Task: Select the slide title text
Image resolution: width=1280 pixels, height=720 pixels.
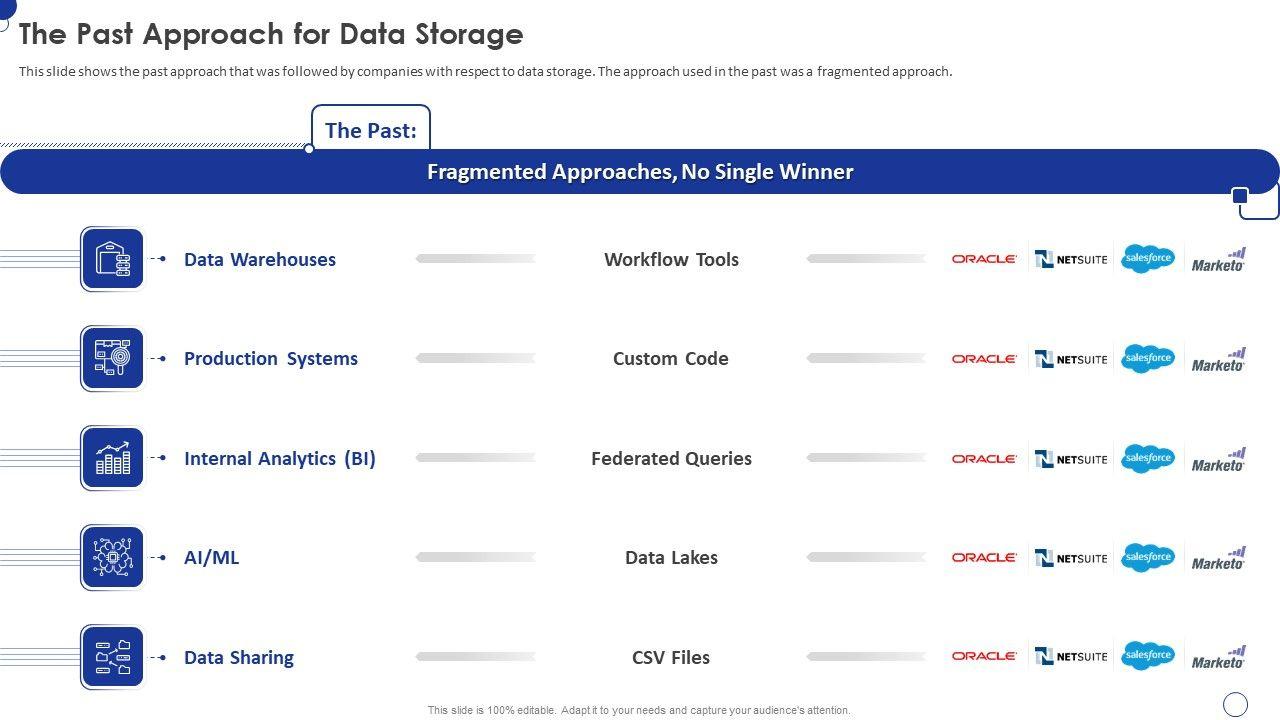Action: pos(271,34)
